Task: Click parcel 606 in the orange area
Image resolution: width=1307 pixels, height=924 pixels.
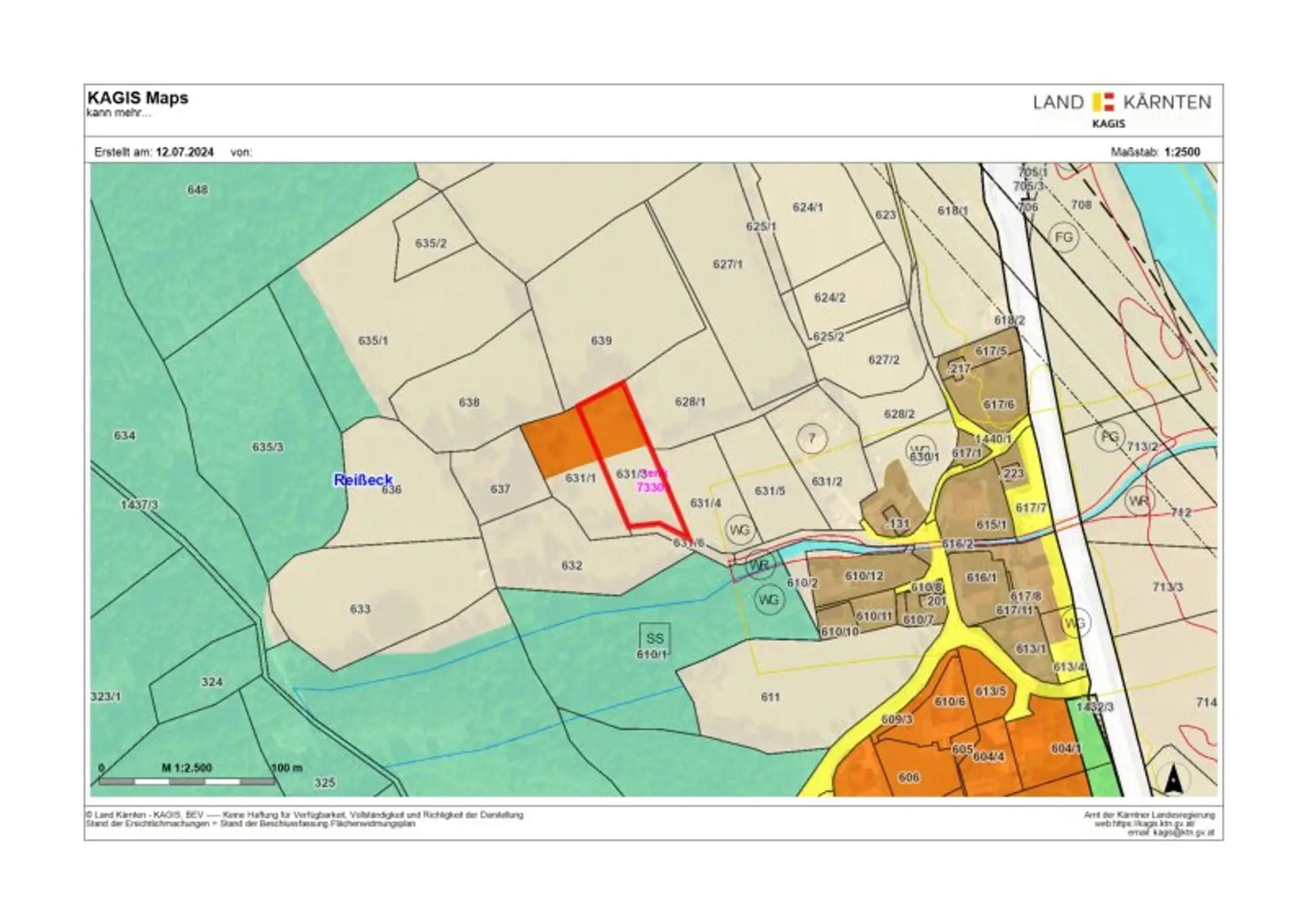Action: tap(909, 776)
